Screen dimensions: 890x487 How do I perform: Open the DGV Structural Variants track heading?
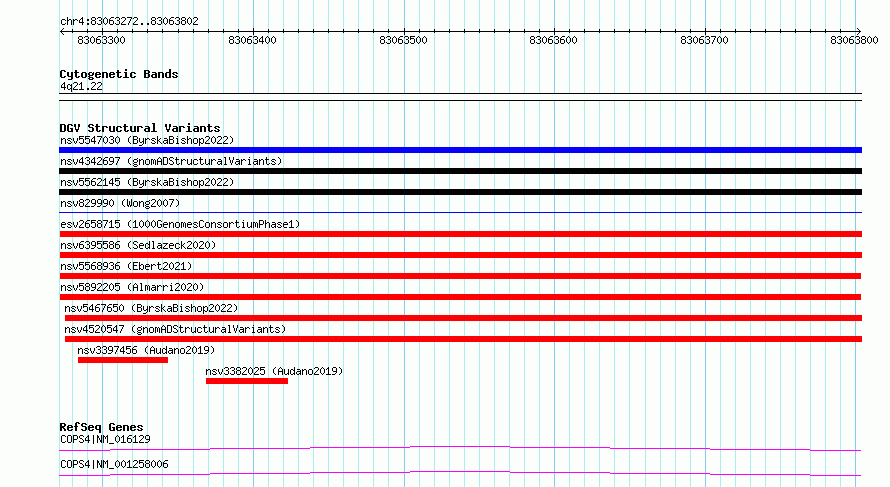click(140, 128)
